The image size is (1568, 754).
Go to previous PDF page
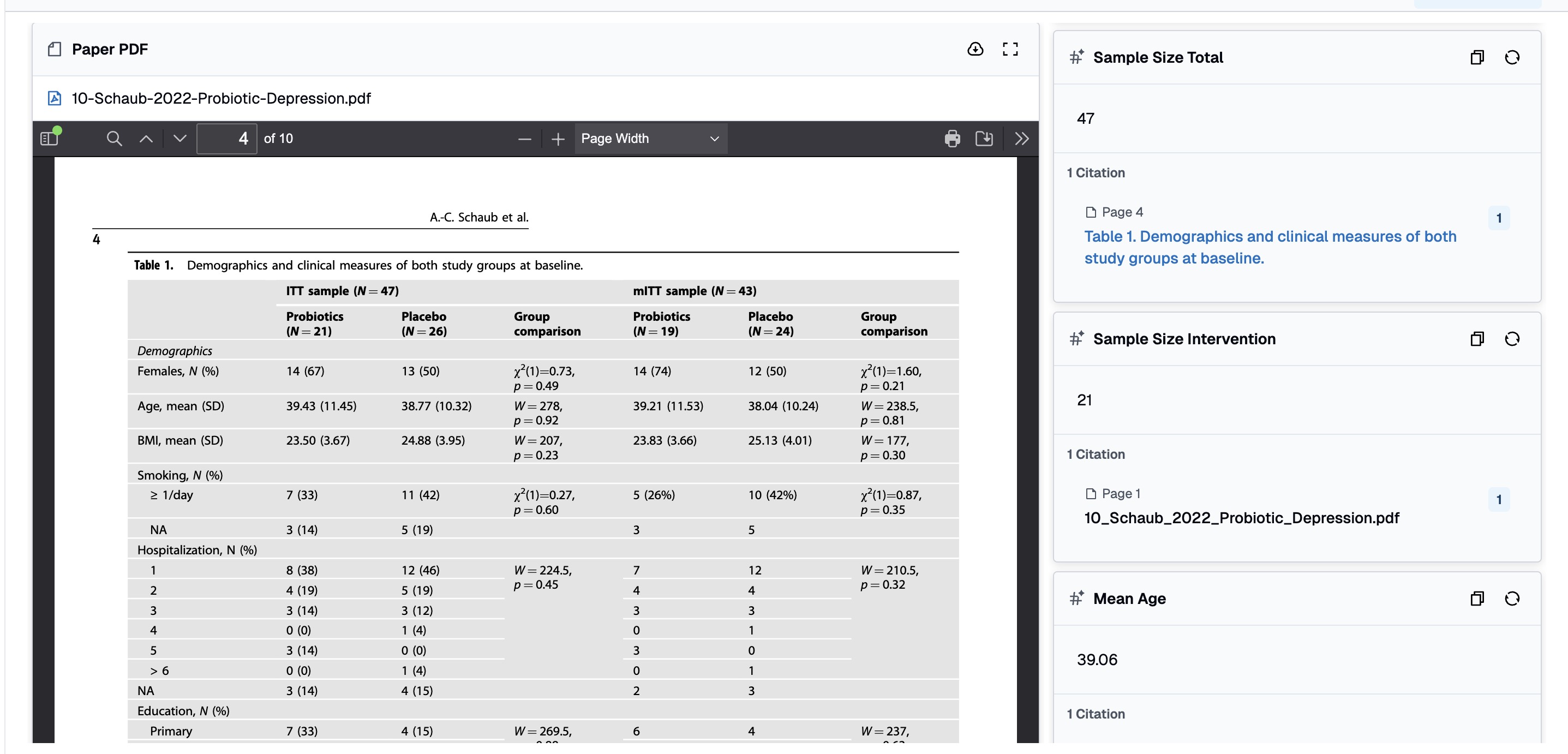[146, 139]
